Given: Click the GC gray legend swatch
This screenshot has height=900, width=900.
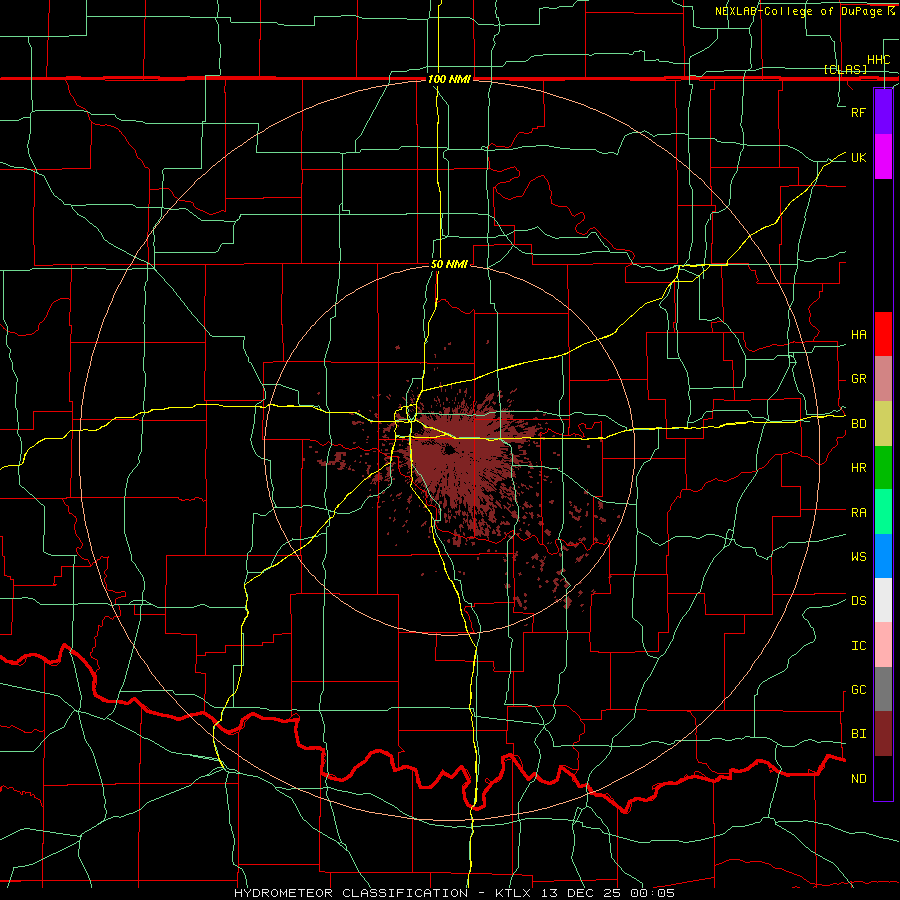Looking at the screenshot, I should 883,689.
